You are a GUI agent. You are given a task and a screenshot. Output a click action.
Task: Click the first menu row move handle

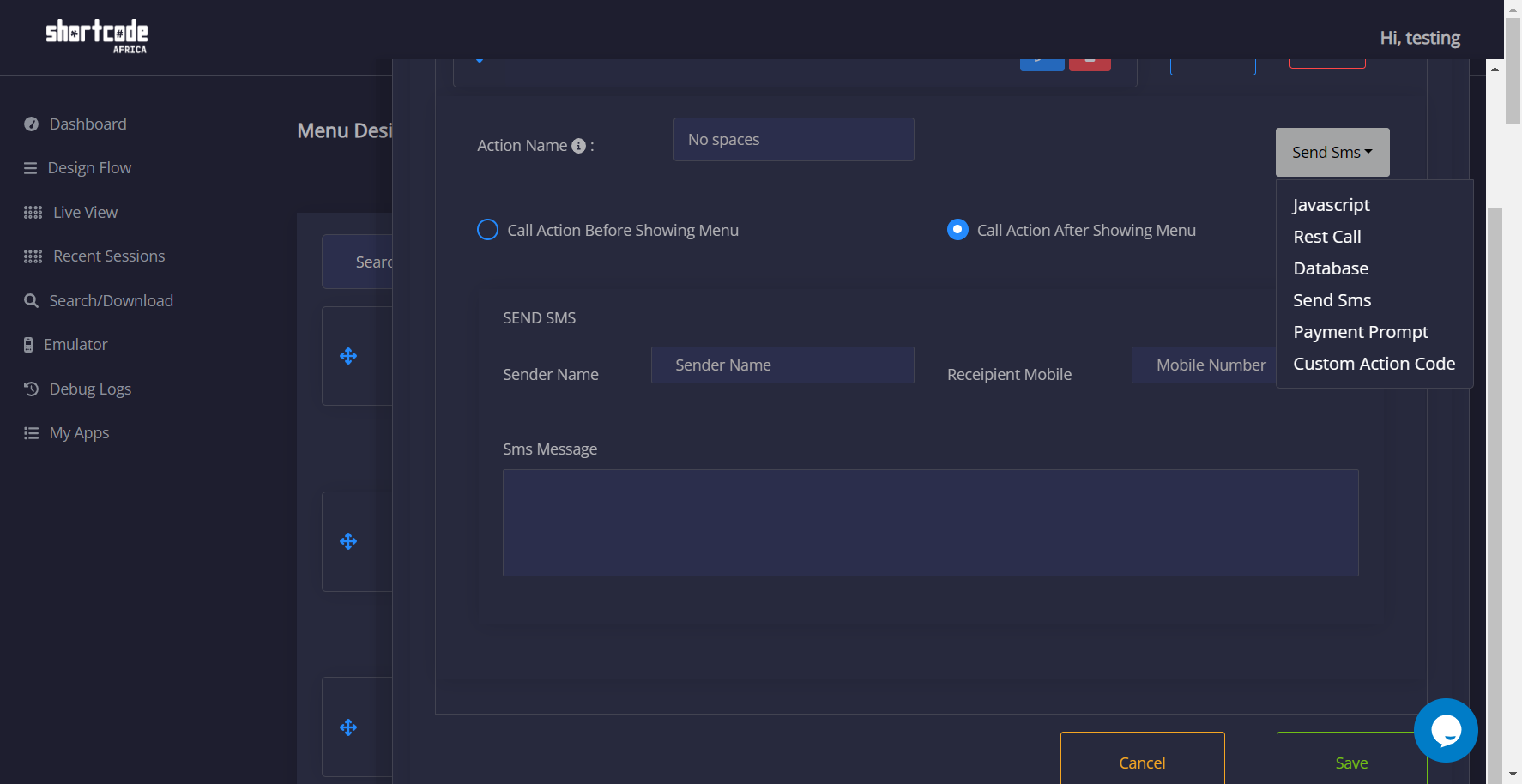click(x=348, y=356)
